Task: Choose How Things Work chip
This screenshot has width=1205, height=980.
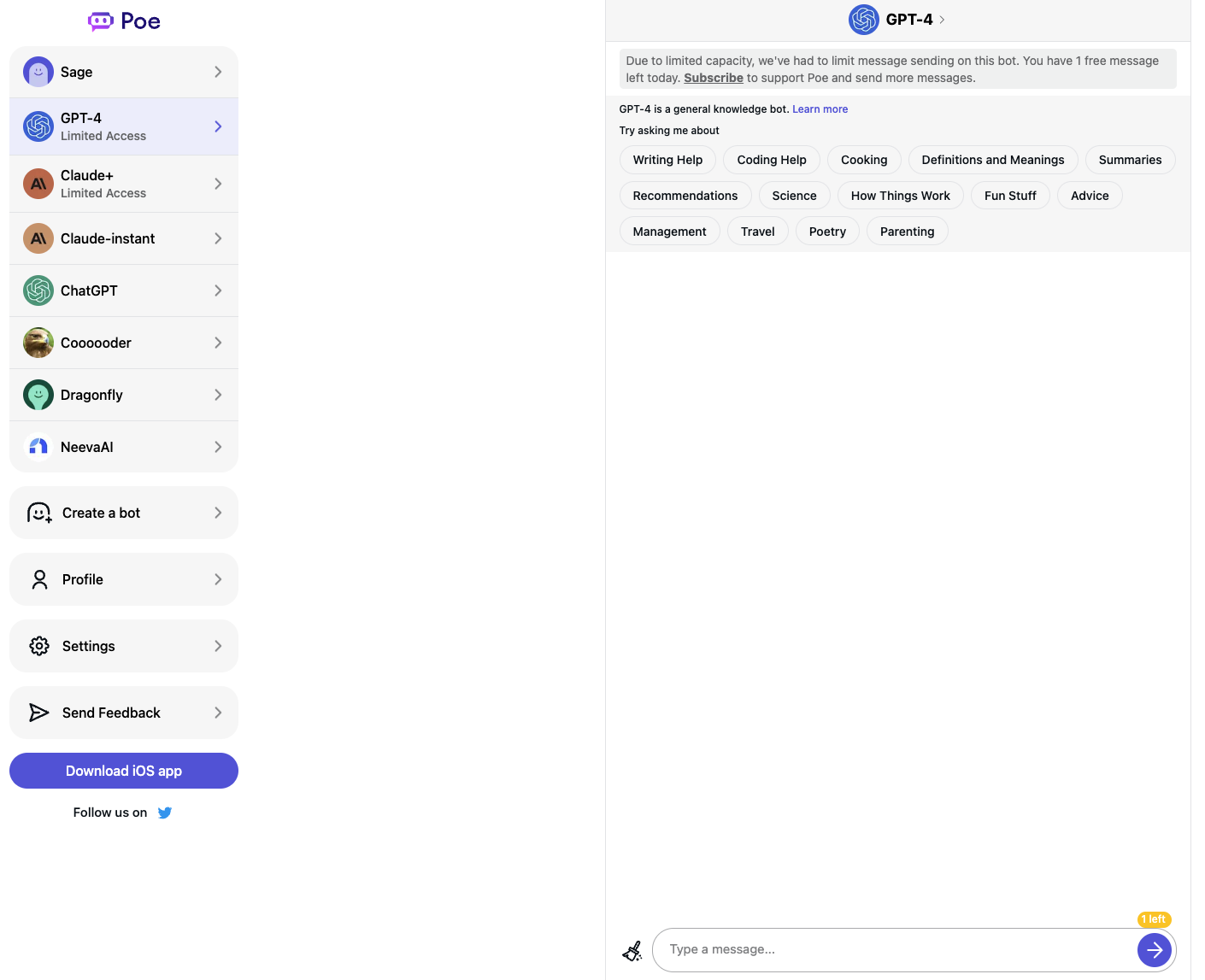Action: (901, 196)
